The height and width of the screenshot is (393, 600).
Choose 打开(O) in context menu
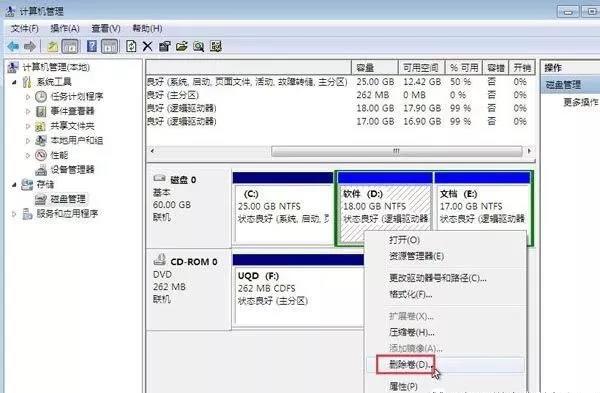click(x=446, y=240)
